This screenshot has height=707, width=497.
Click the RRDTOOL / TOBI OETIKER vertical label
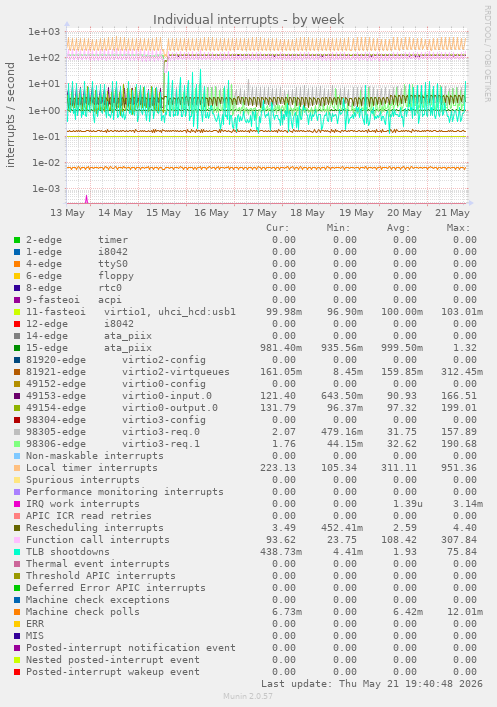(488, 54)
